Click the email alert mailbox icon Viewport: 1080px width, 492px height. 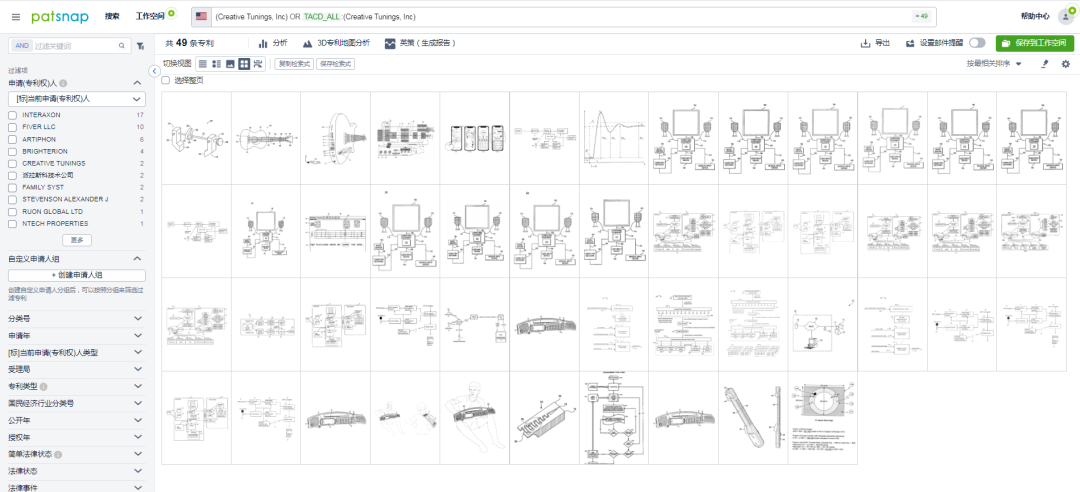pyautogui.click(x=910, y=43)
